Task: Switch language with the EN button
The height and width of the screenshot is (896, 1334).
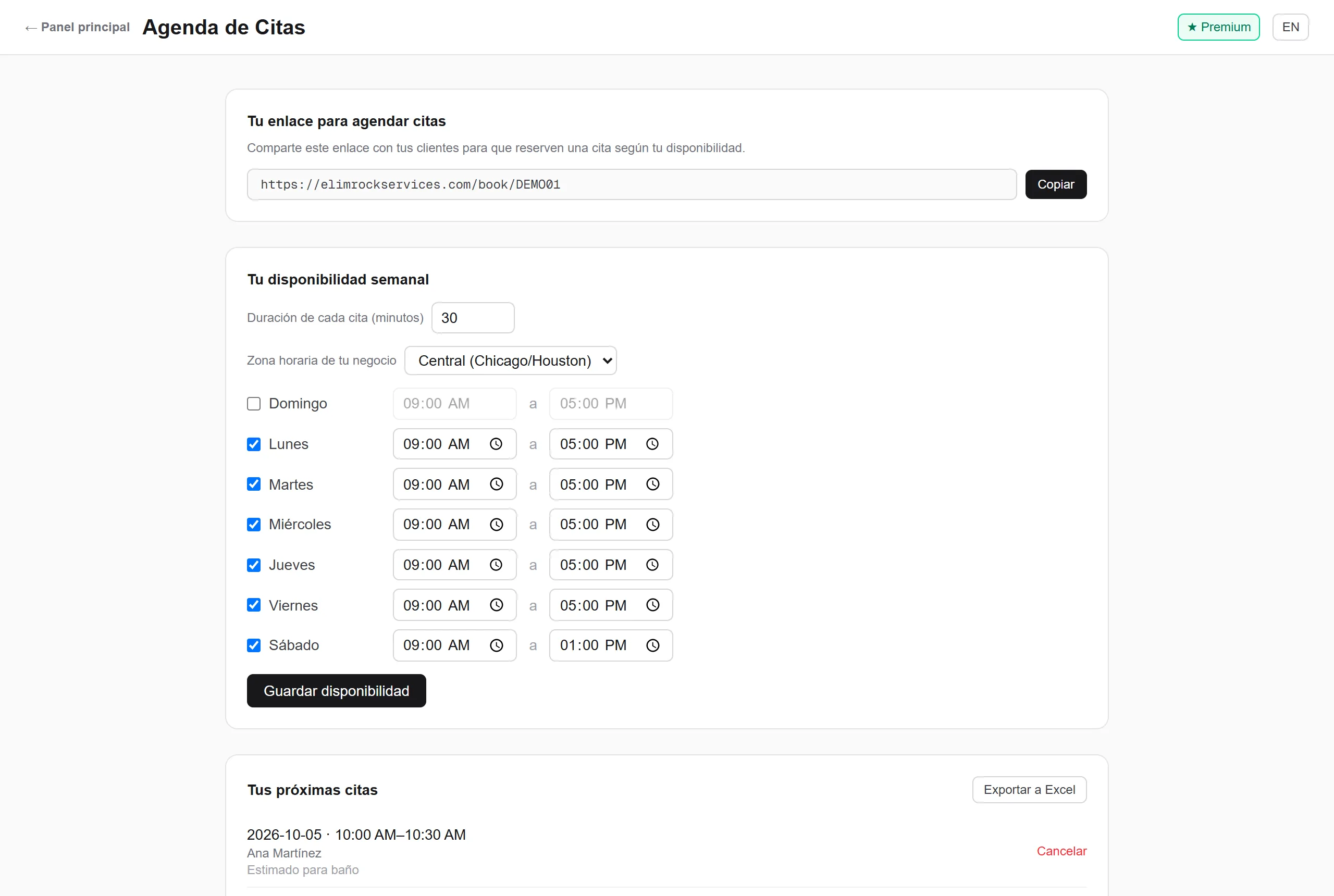Action: tap(1290, 27)
